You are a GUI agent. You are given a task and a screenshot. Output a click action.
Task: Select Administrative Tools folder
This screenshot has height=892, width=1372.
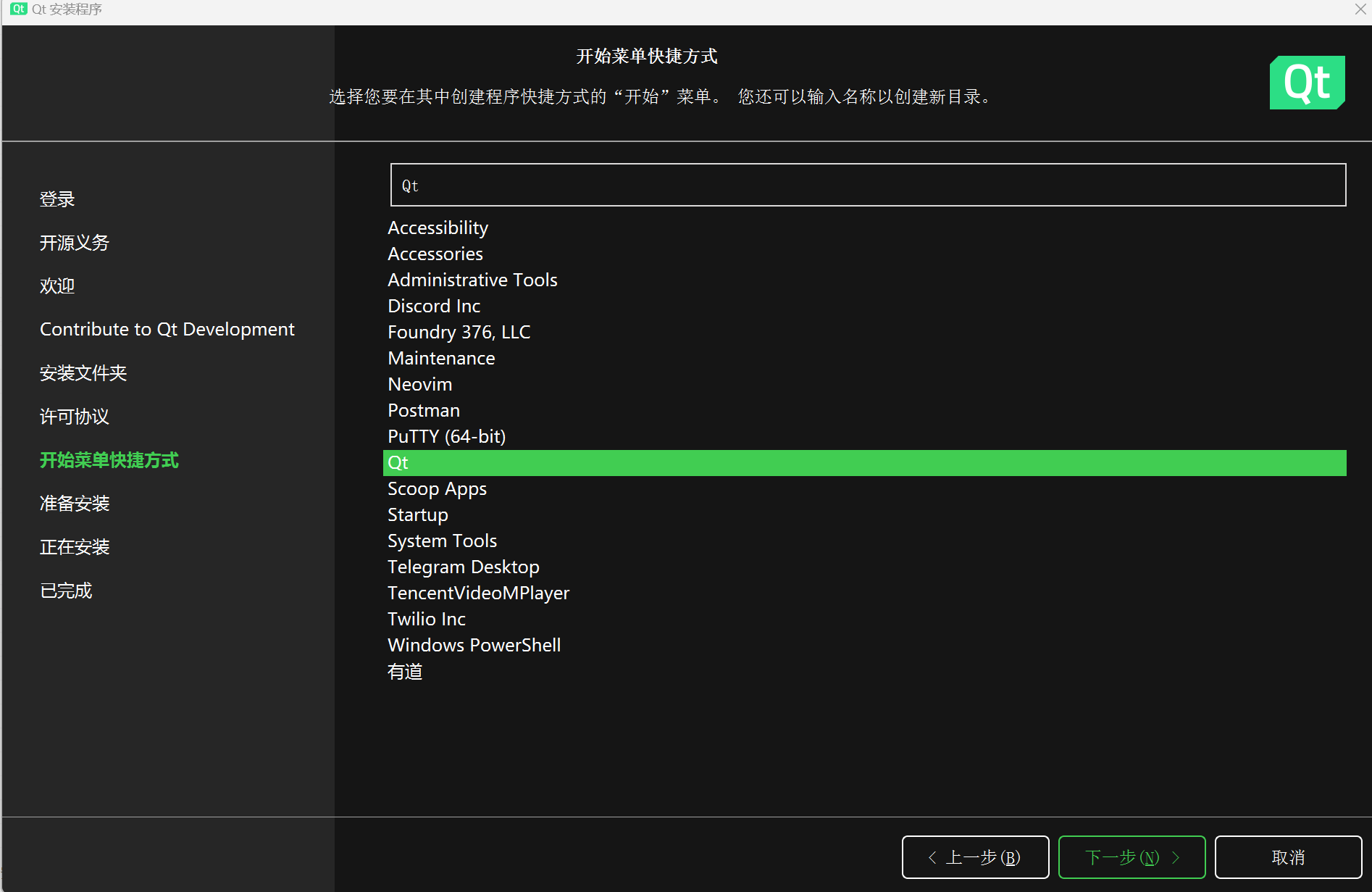coord(864,280)
